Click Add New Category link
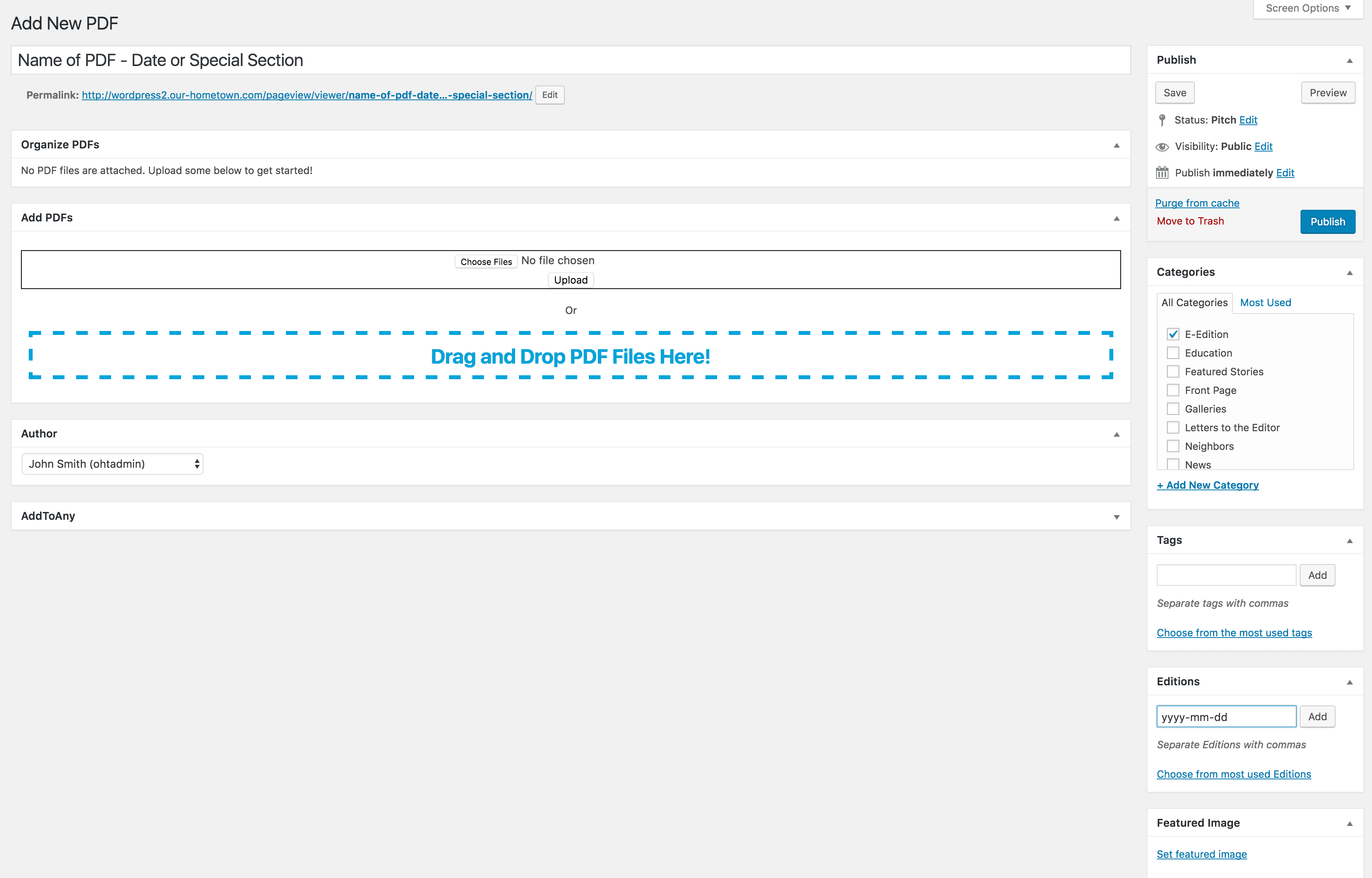 pos(1207,485)
